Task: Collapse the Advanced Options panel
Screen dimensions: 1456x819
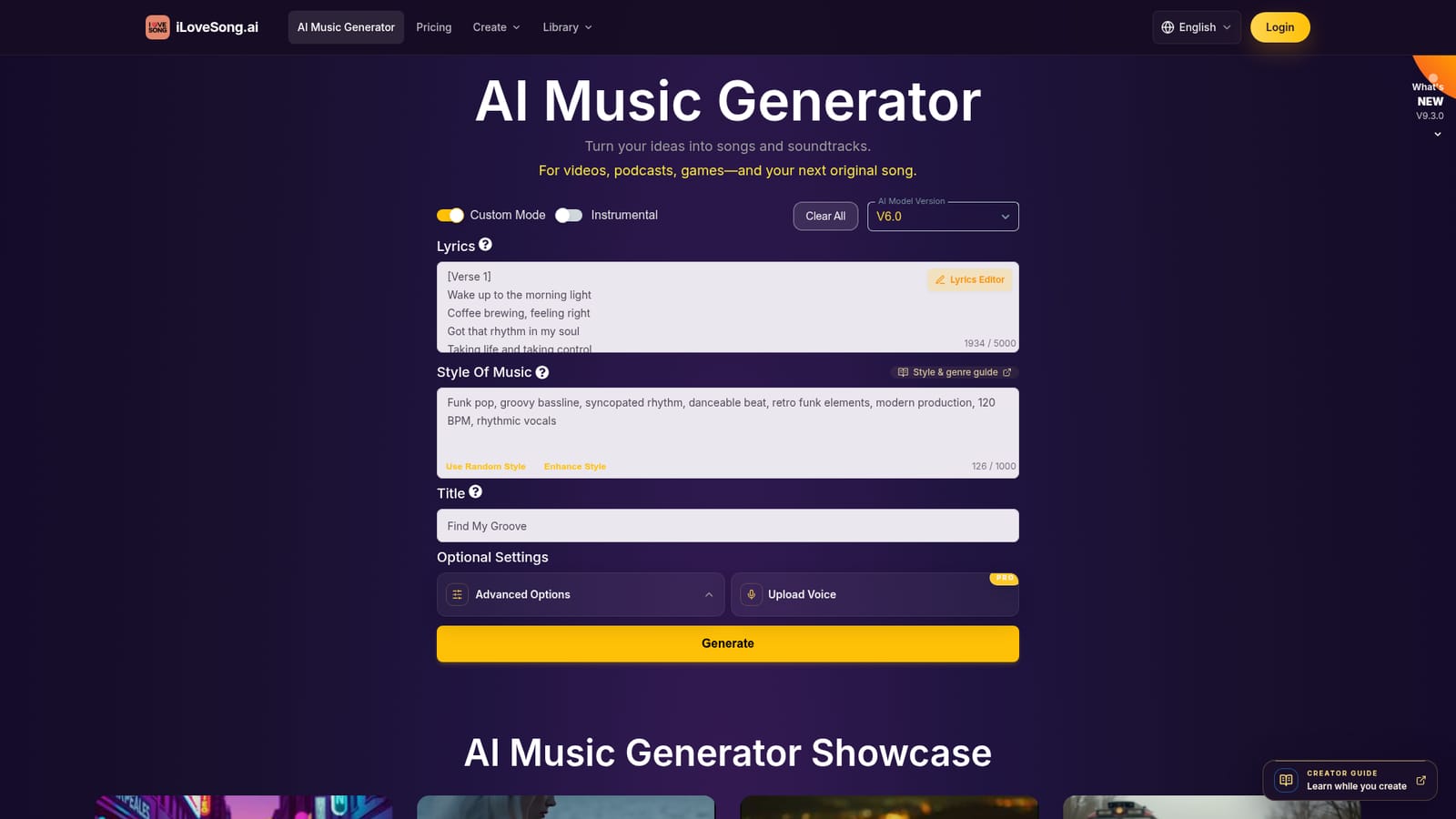Action: click(709, 594)
